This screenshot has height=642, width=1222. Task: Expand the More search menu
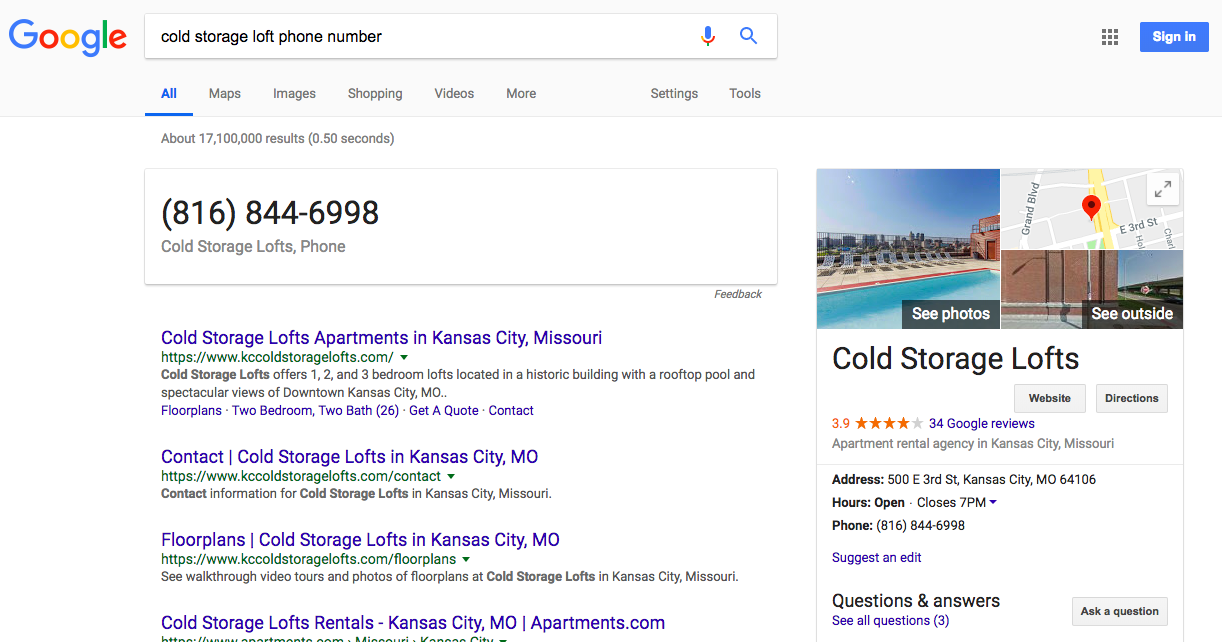[521, 93]
